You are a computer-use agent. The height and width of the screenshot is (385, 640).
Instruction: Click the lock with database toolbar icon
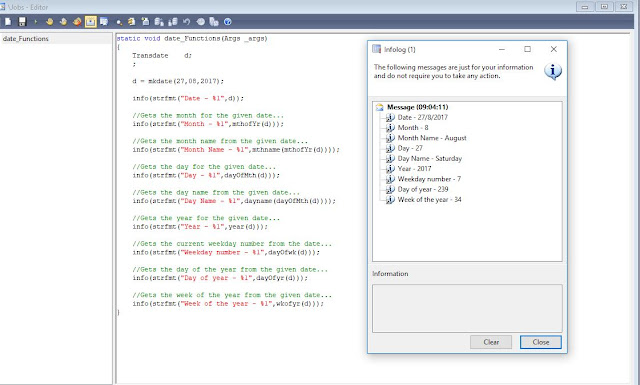click(173, 22)
